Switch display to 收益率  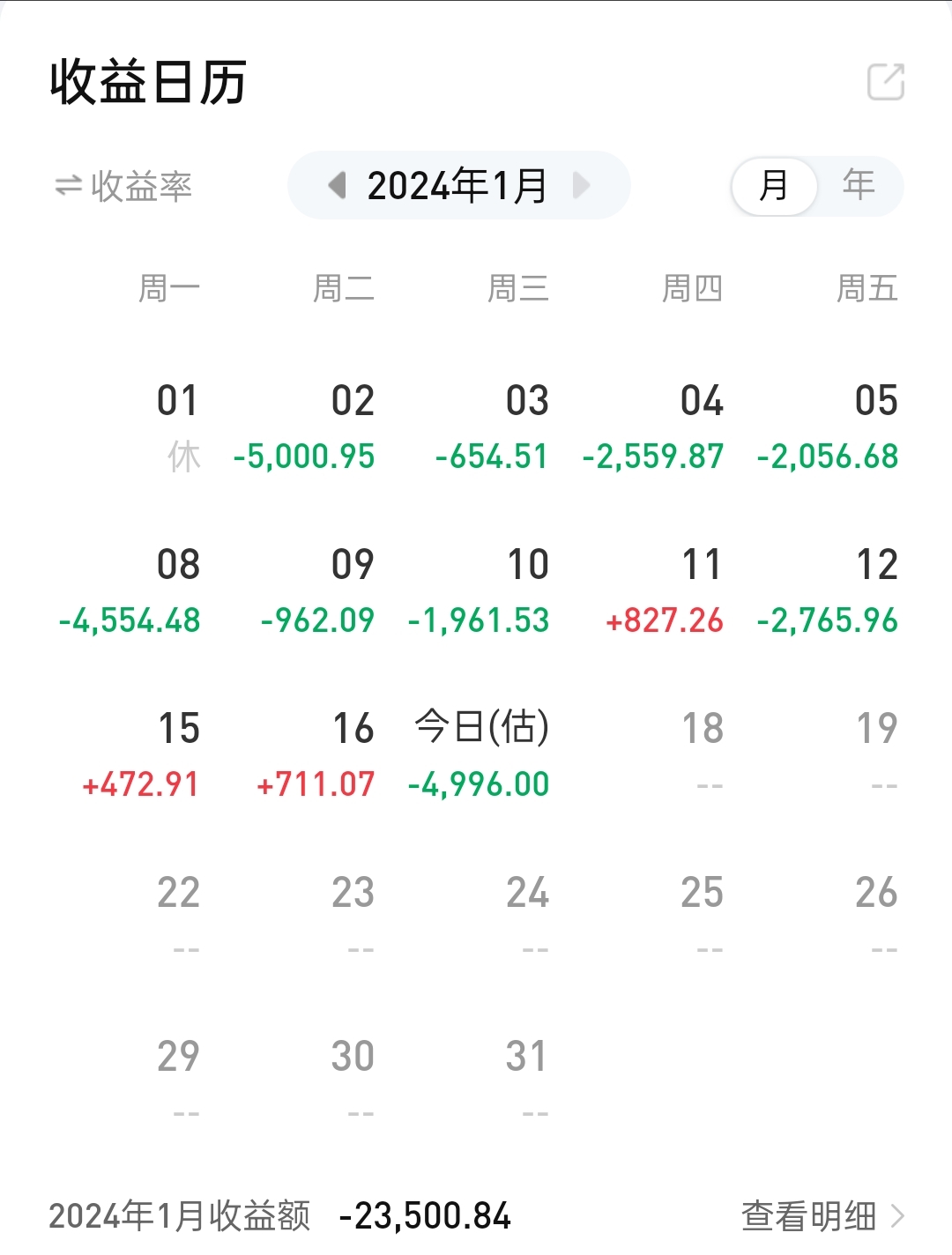point(141,186)
